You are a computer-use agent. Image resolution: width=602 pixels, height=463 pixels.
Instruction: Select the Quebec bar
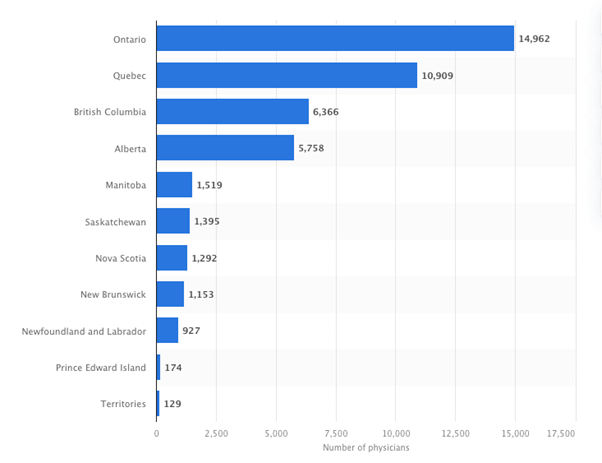pos(287,75)
